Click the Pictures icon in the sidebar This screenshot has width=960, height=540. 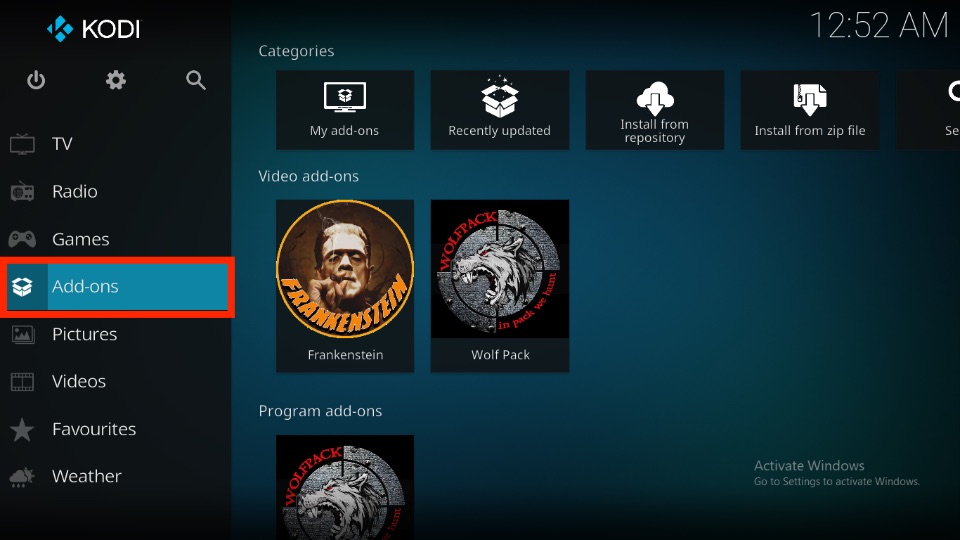coord(23,334)
